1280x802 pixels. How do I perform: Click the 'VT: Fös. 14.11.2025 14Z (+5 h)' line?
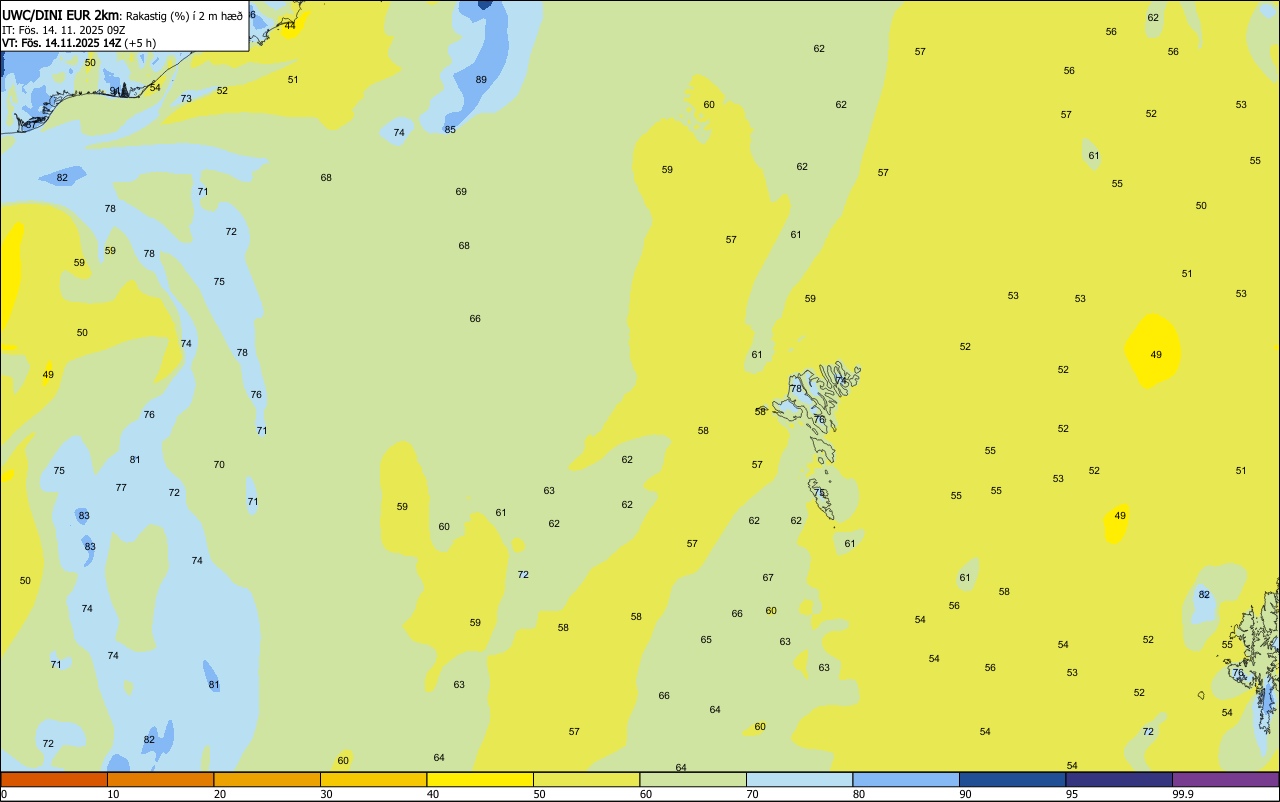pyautogui.click(x=79, y=43)
